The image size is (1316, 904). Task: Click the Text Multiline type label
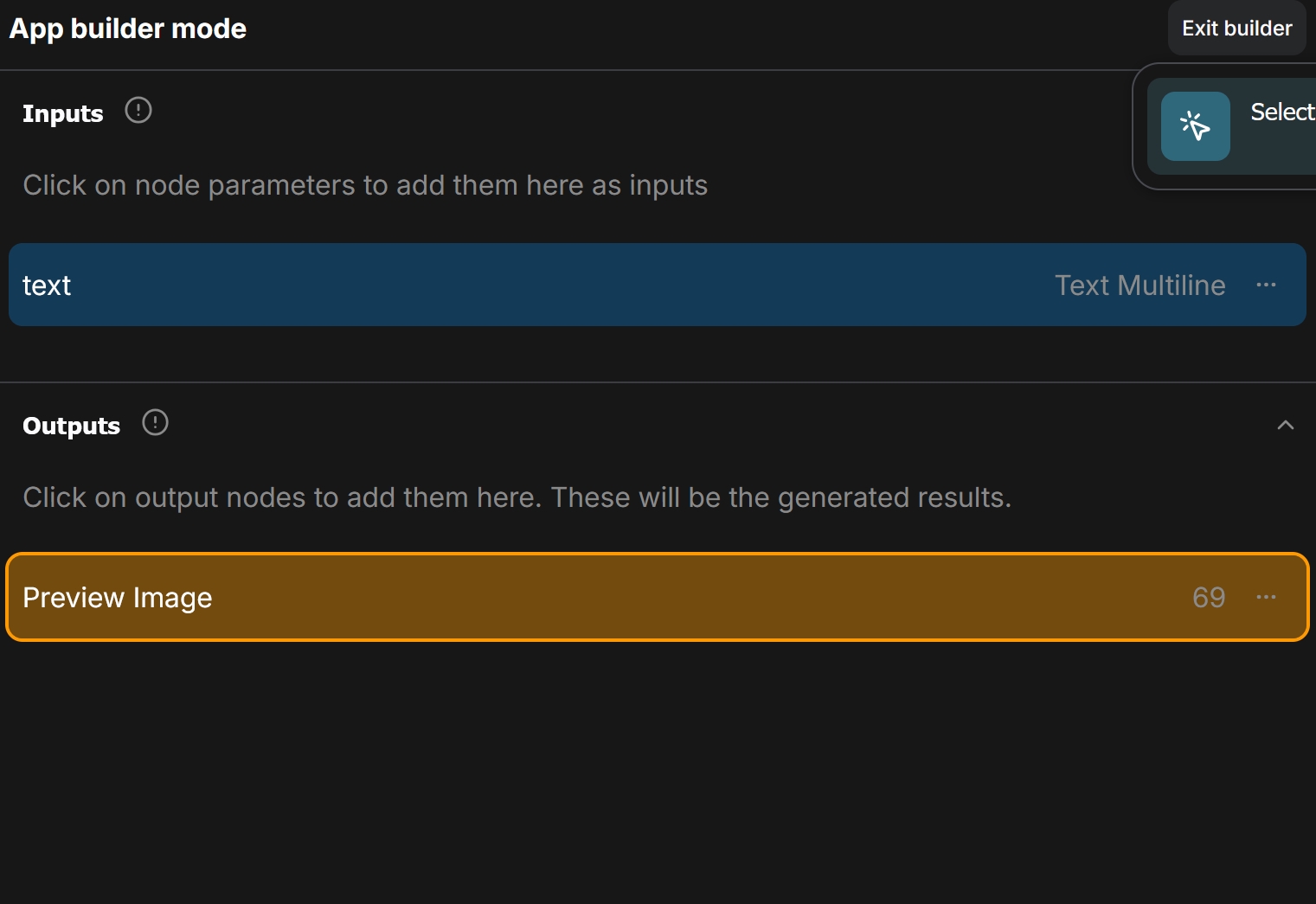(x=1139, y=285)
